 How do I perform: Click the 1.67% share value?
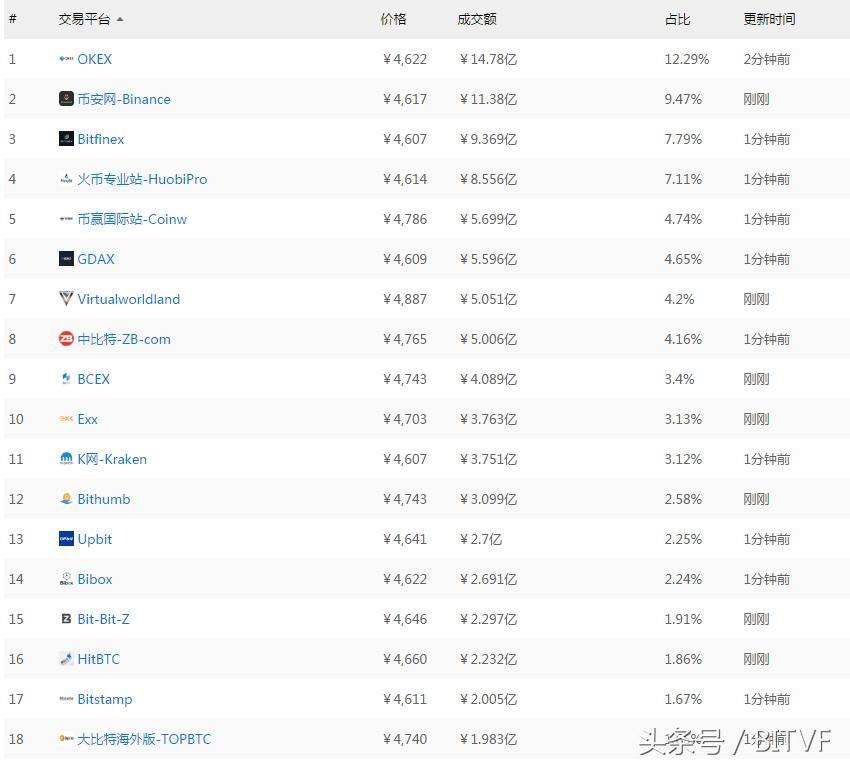(683, 699)
